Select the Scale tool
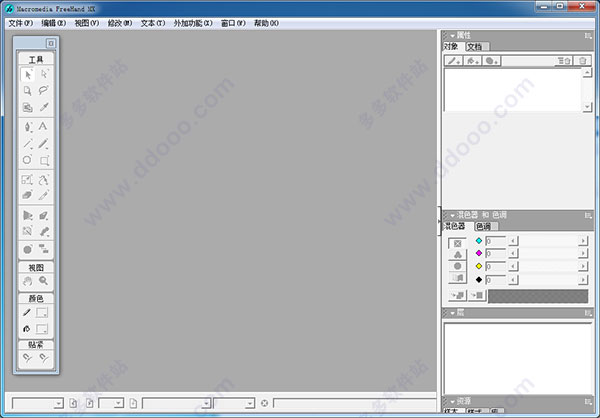600x418 pixels. coord(27,180)
